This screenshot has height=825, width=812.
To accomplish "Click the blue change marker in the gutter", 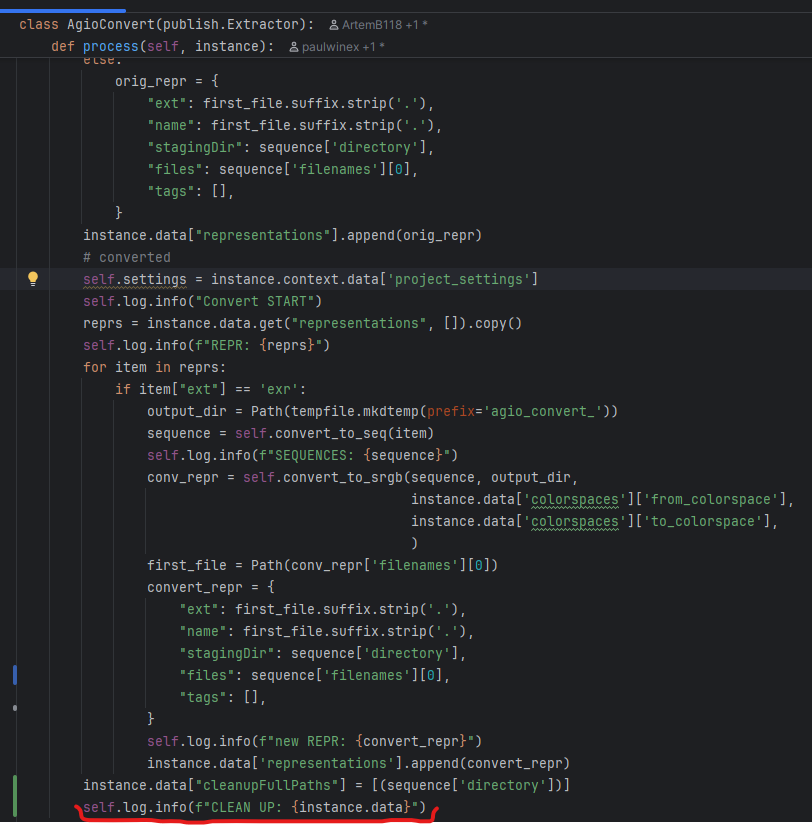I will tap(15, 675).
